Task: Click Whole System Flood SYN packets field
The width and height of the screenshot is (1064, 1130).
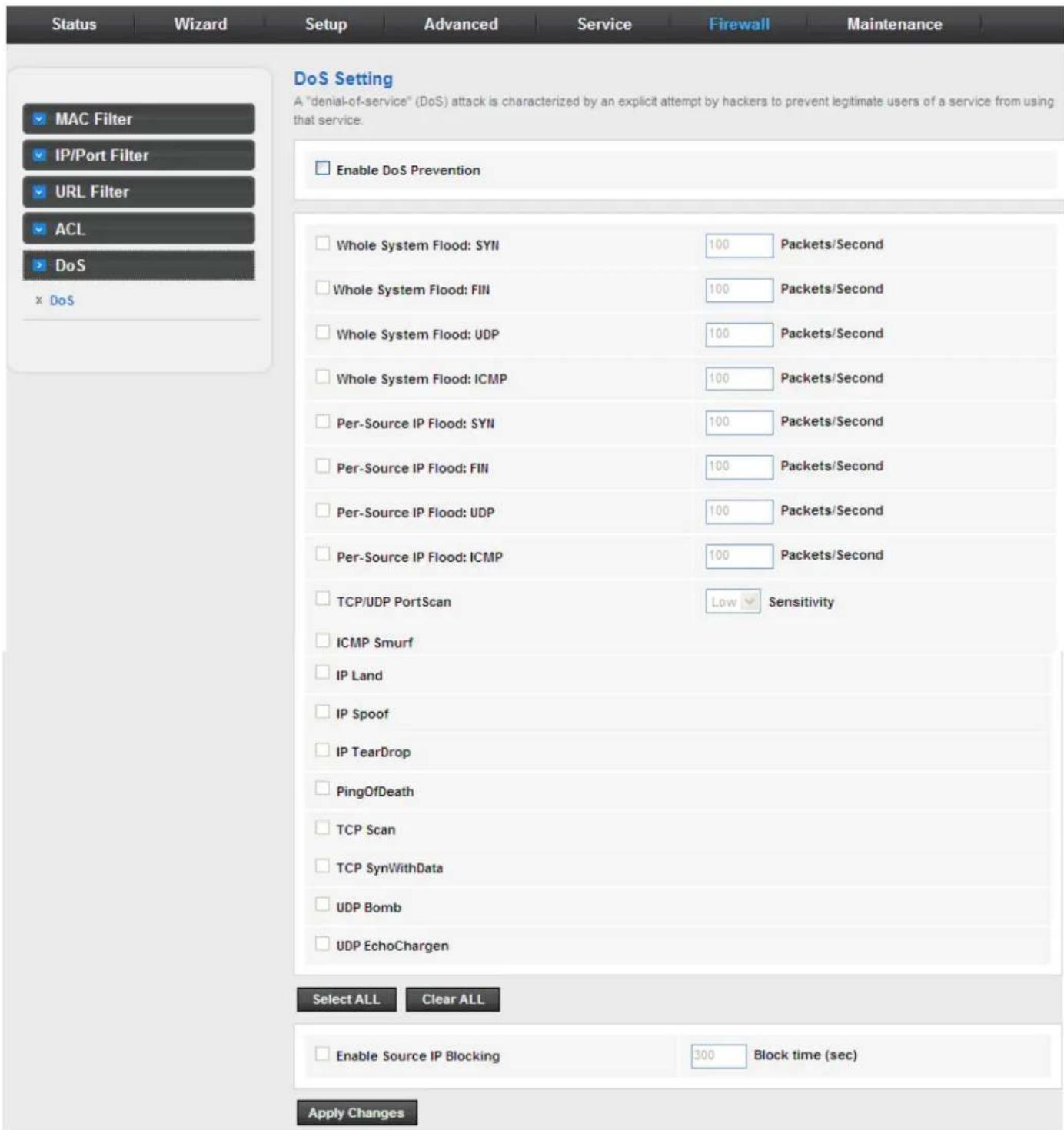Action: 739,245
